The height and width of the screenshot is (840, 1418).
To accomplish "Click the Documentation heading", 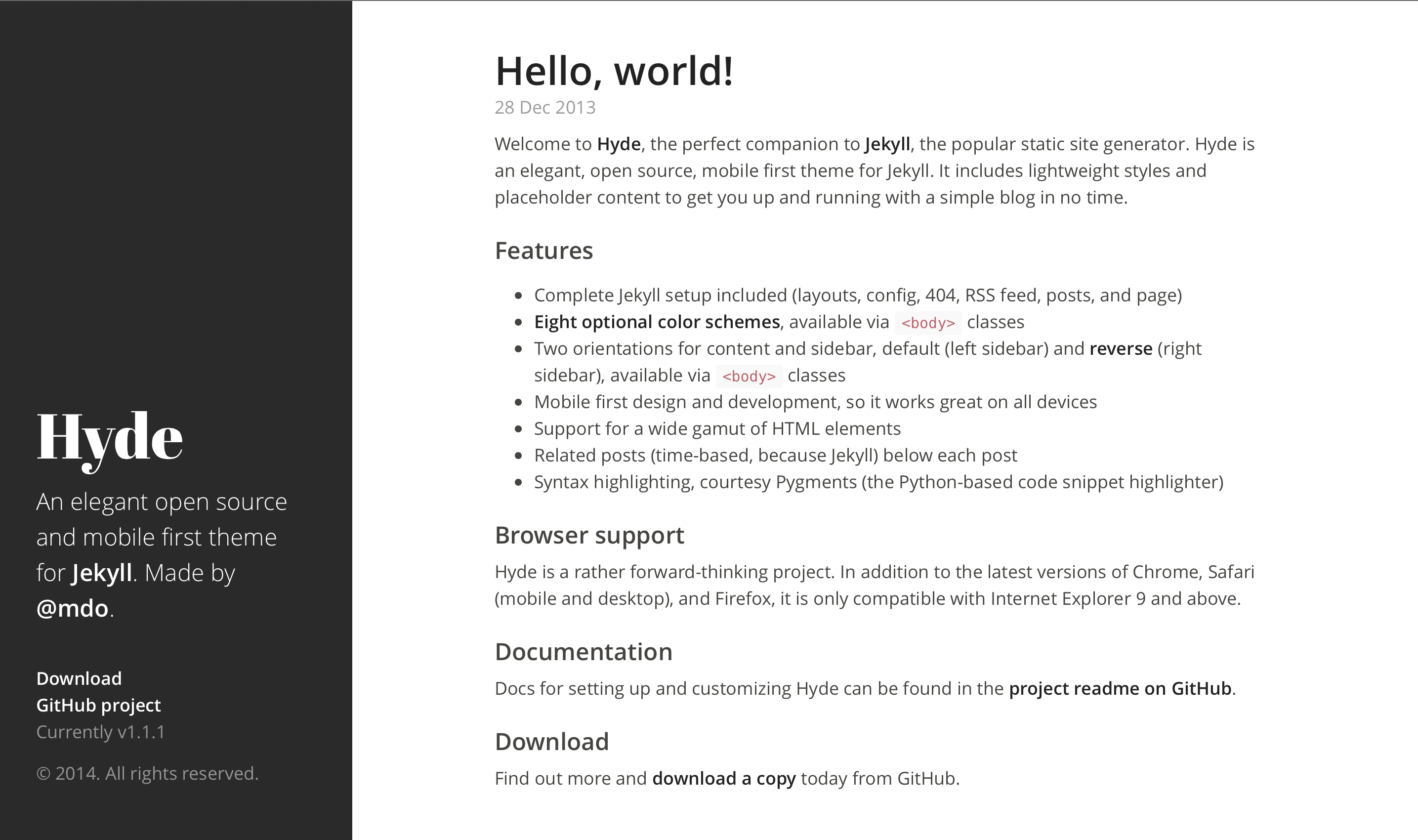I will 584,652.
